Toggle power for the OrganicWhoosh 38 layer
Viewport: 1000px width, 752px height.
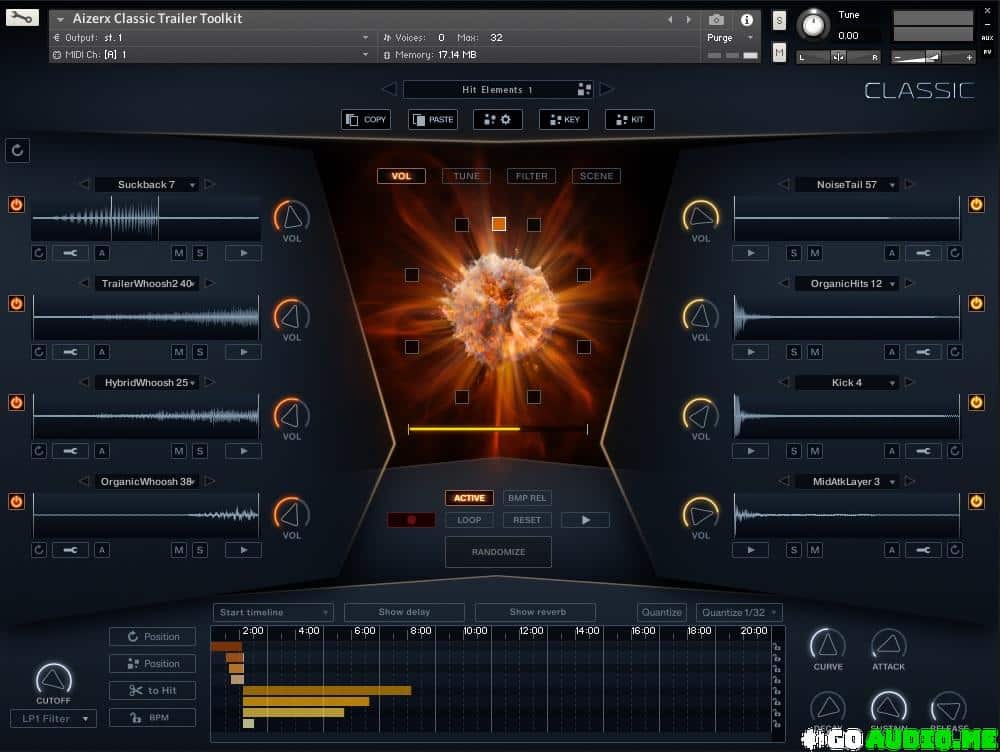point(17,501)
